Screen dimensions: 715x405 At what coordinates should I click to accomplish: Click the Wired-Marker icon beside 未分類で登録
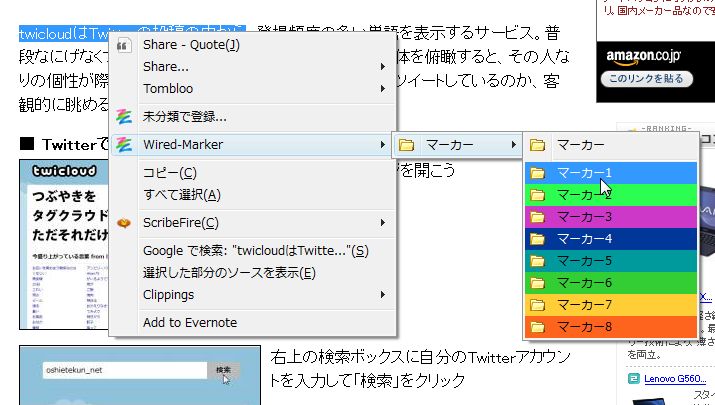[124, 117]
